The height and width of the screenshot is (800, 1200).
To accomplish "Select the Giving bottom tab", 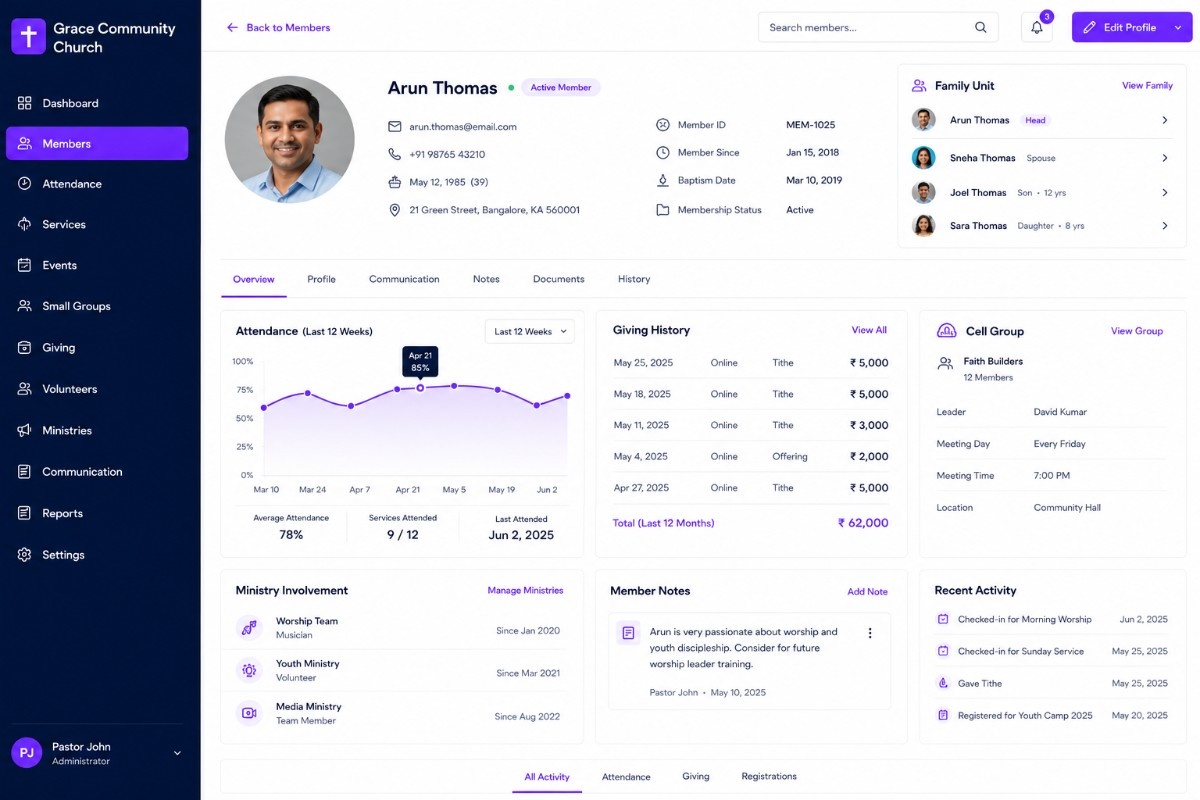I will click(696, 777).
